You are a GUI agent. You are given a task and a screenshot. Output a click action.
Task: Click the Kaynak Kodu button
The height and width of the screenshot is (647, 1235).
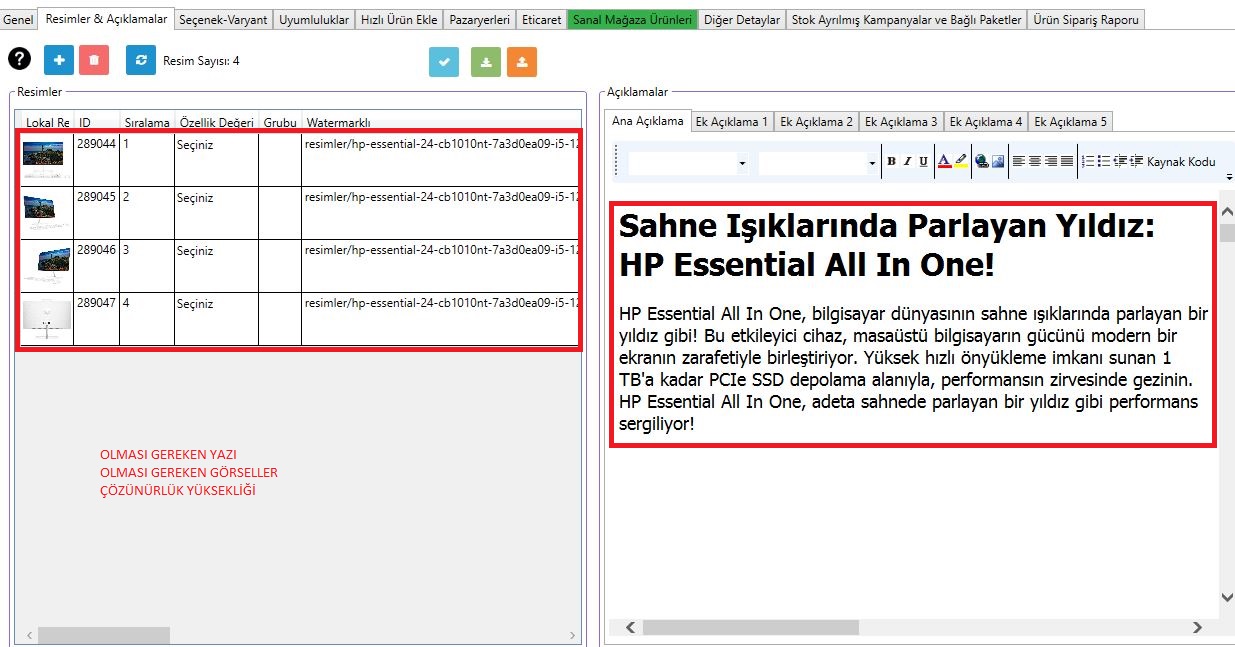(1181, 161)
